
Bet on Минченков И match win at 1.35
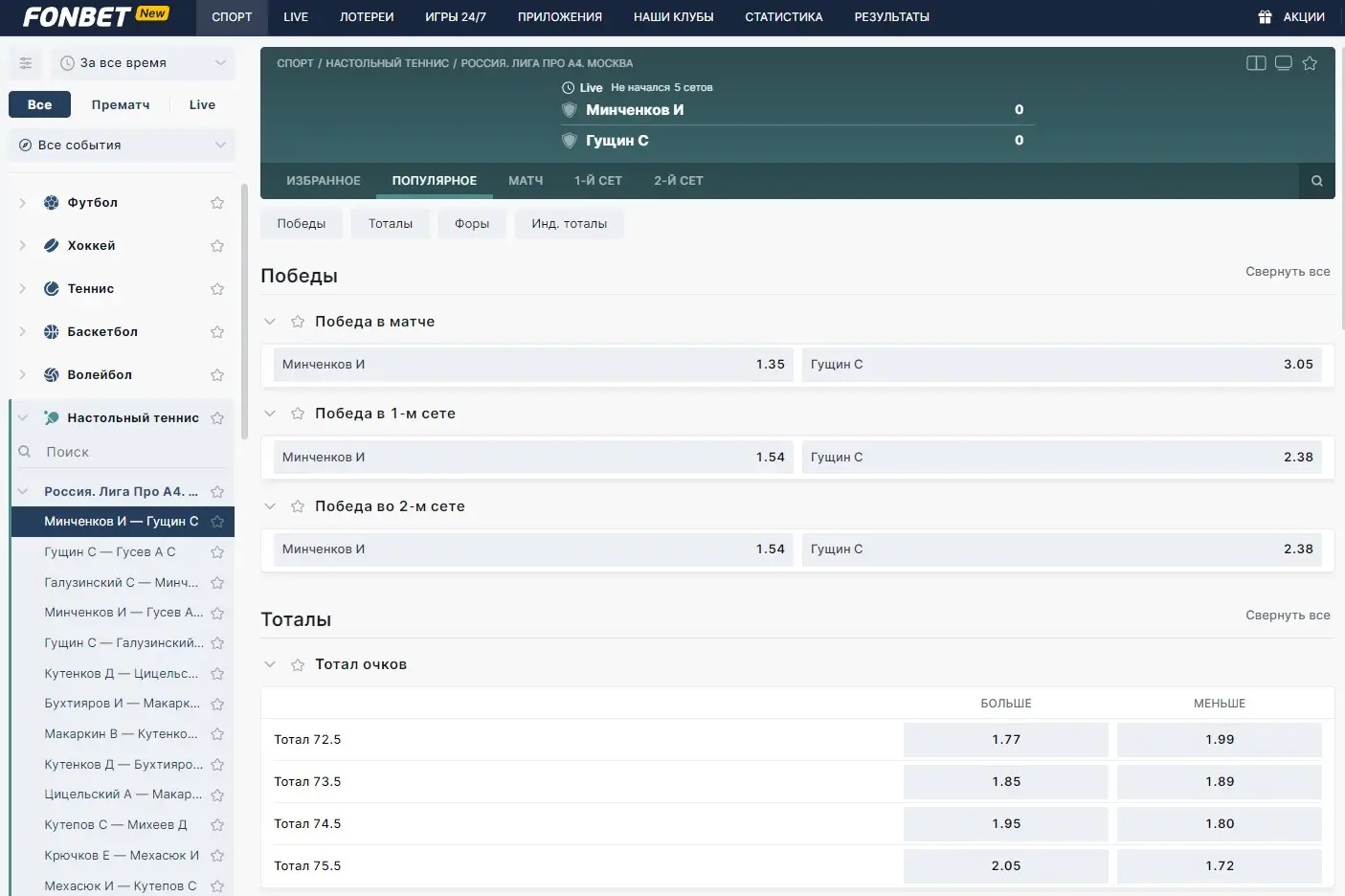(x=533, y=365)
